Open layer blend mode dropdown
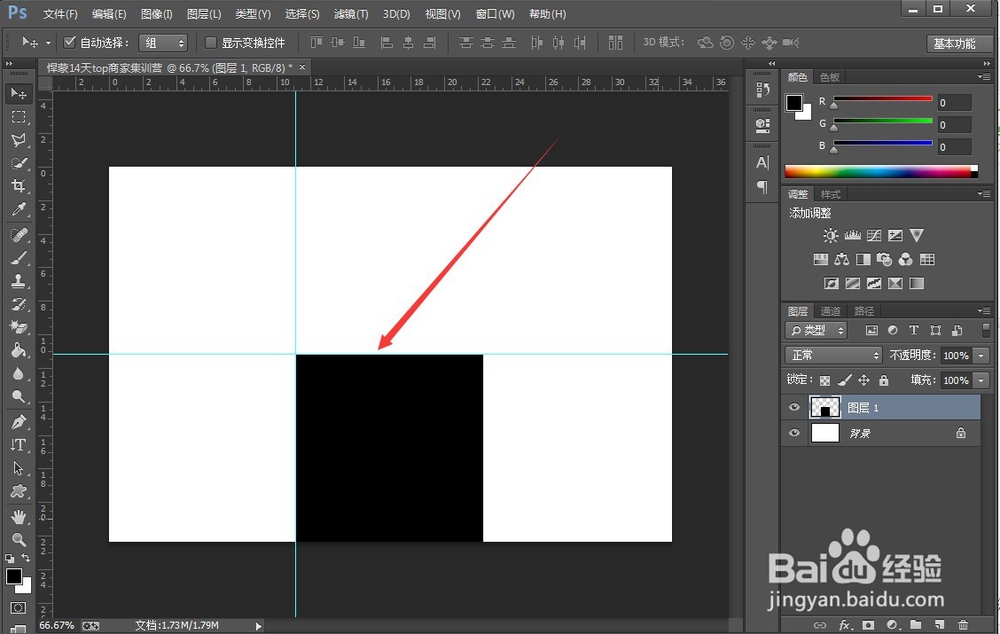The height and width of the screenshot is (634, 1000). click(x=833, y=355)
